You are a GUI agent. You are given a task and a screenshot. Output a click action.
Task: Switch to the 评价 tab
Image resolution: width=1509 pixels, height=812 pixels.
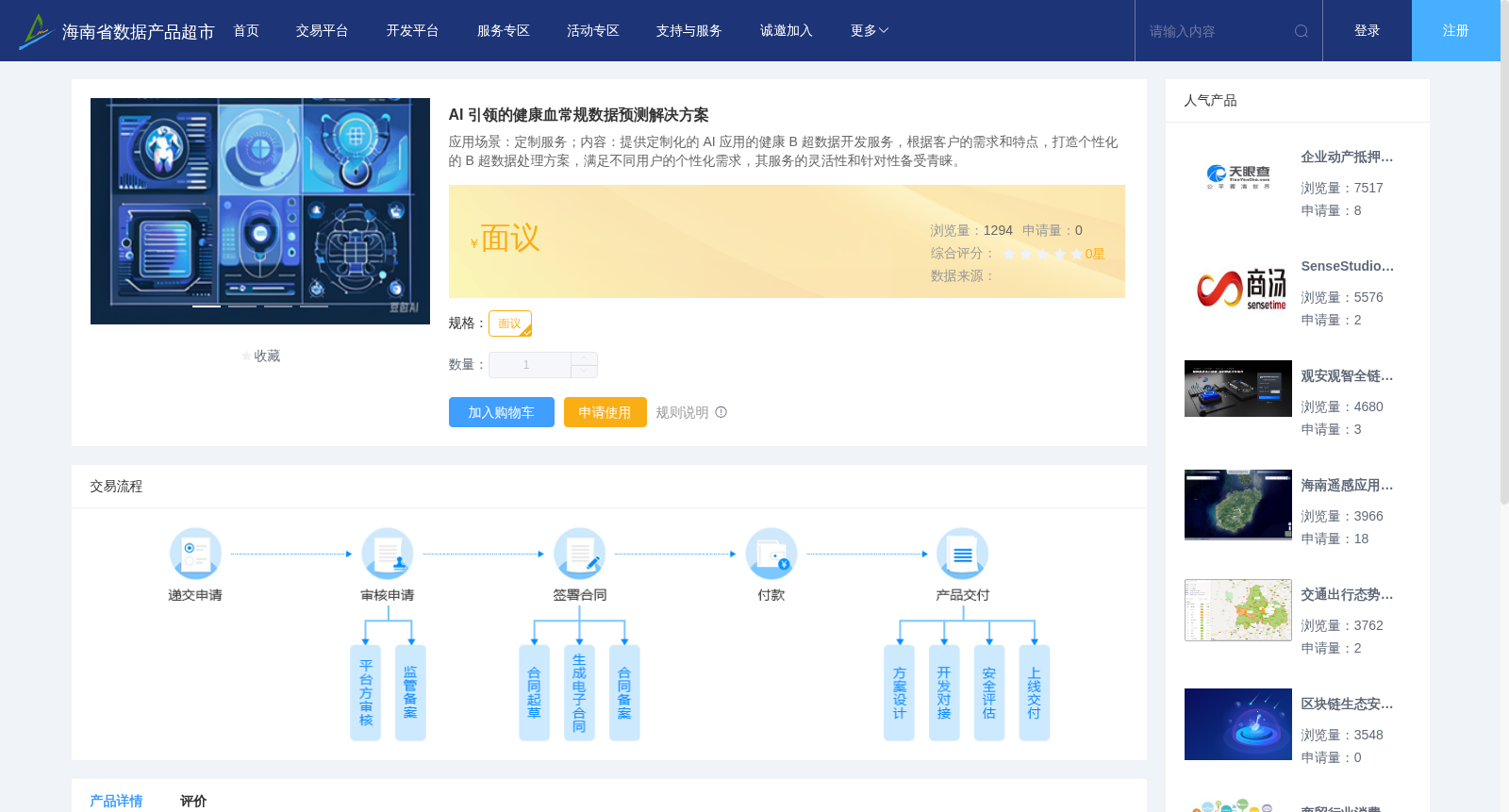click(193, 801)
